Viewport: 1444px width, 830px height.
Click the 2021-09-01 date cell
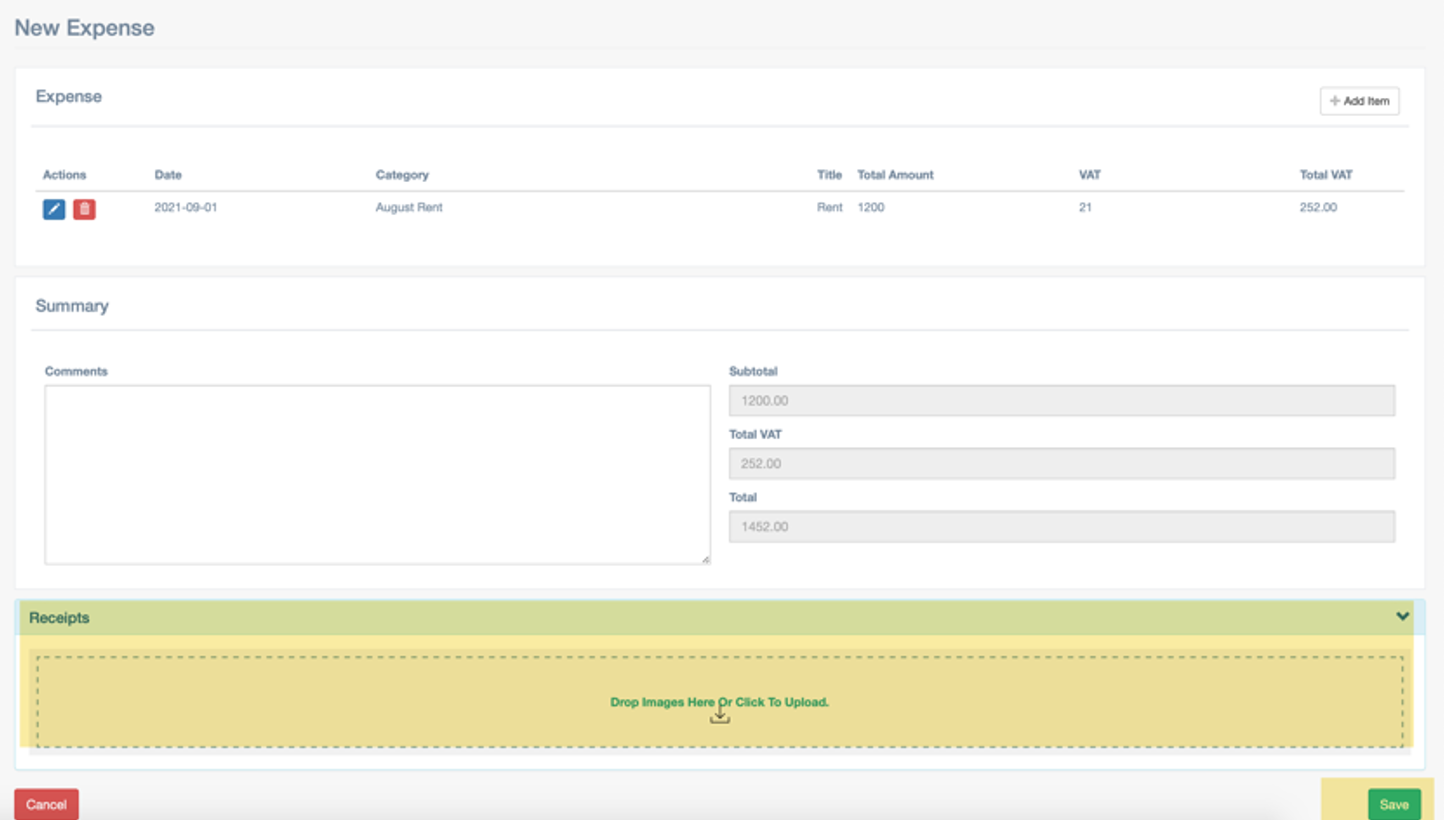coord(185,208)
